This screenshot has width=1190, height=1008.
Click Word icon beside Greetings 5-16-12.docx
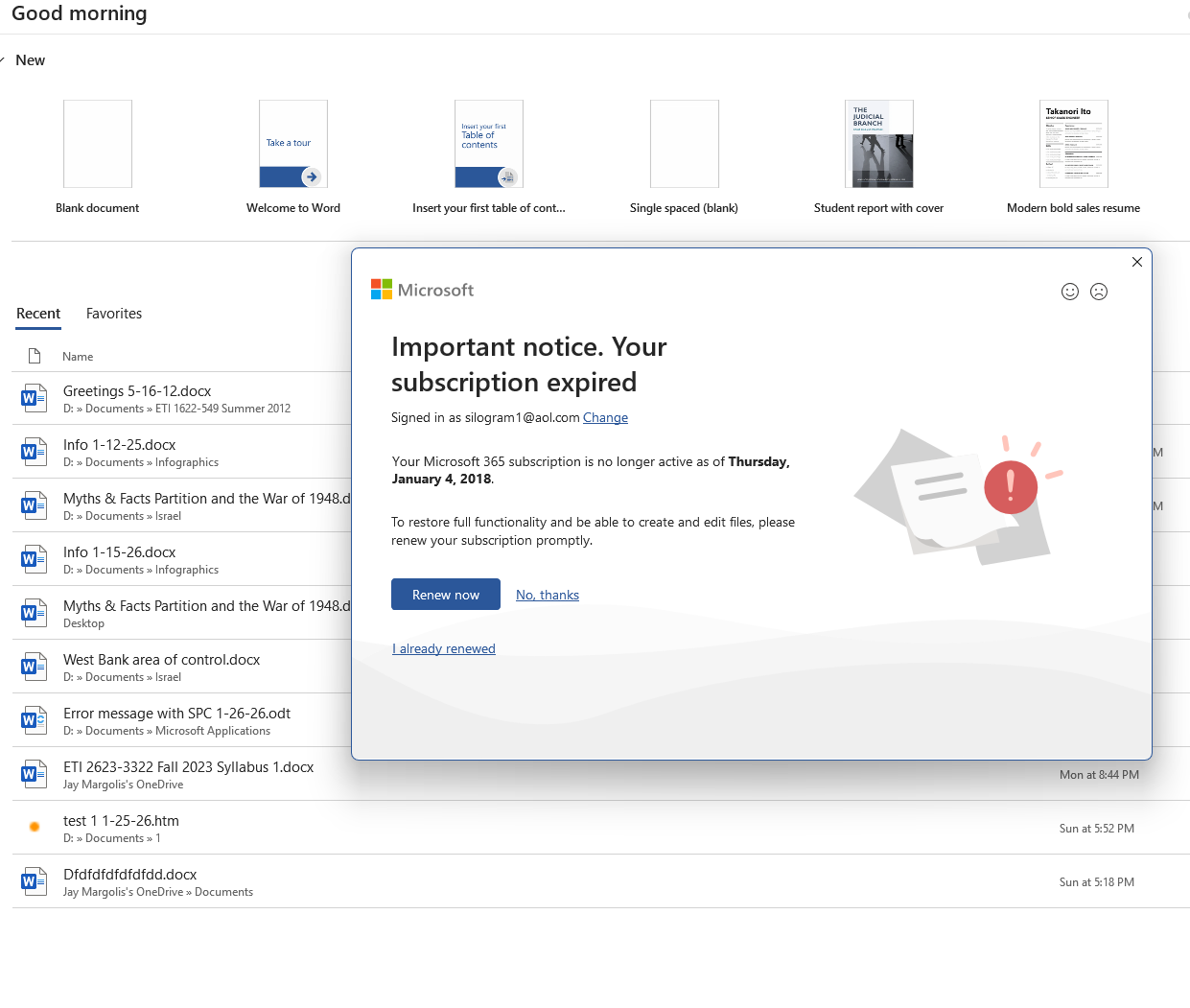tap(34, 398)
